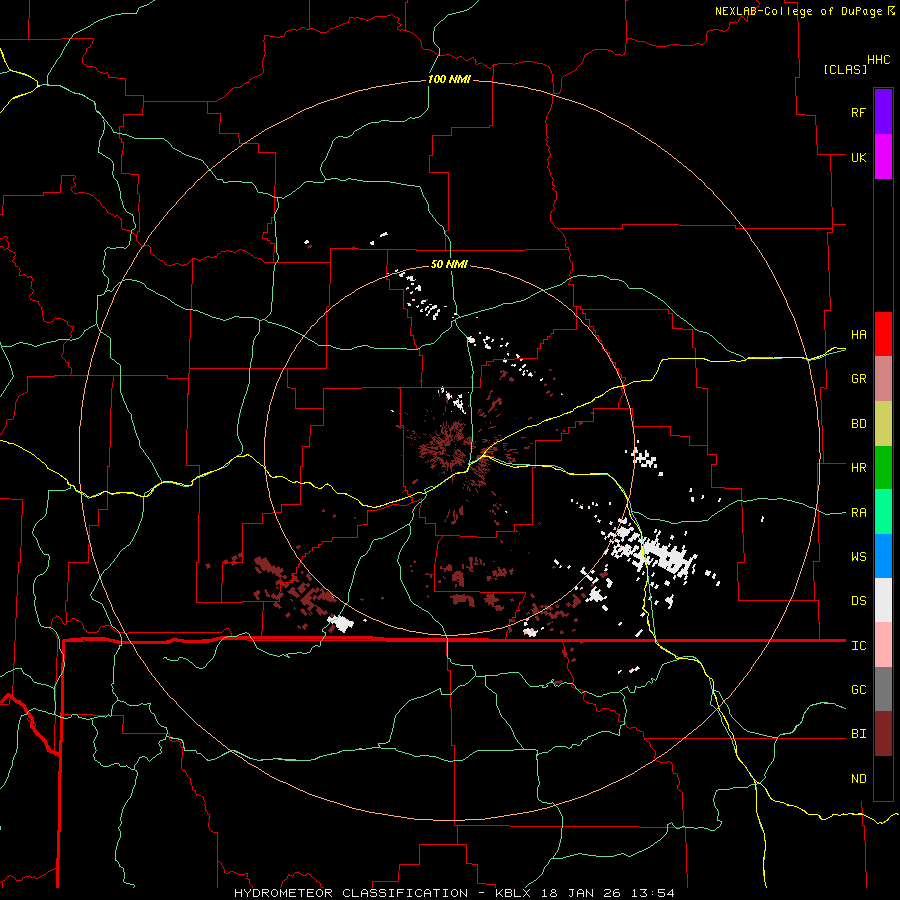The height and width of the screenshot is (900, 900).
Task: Click the ND legend label
Action: click(x=858, y=779)
